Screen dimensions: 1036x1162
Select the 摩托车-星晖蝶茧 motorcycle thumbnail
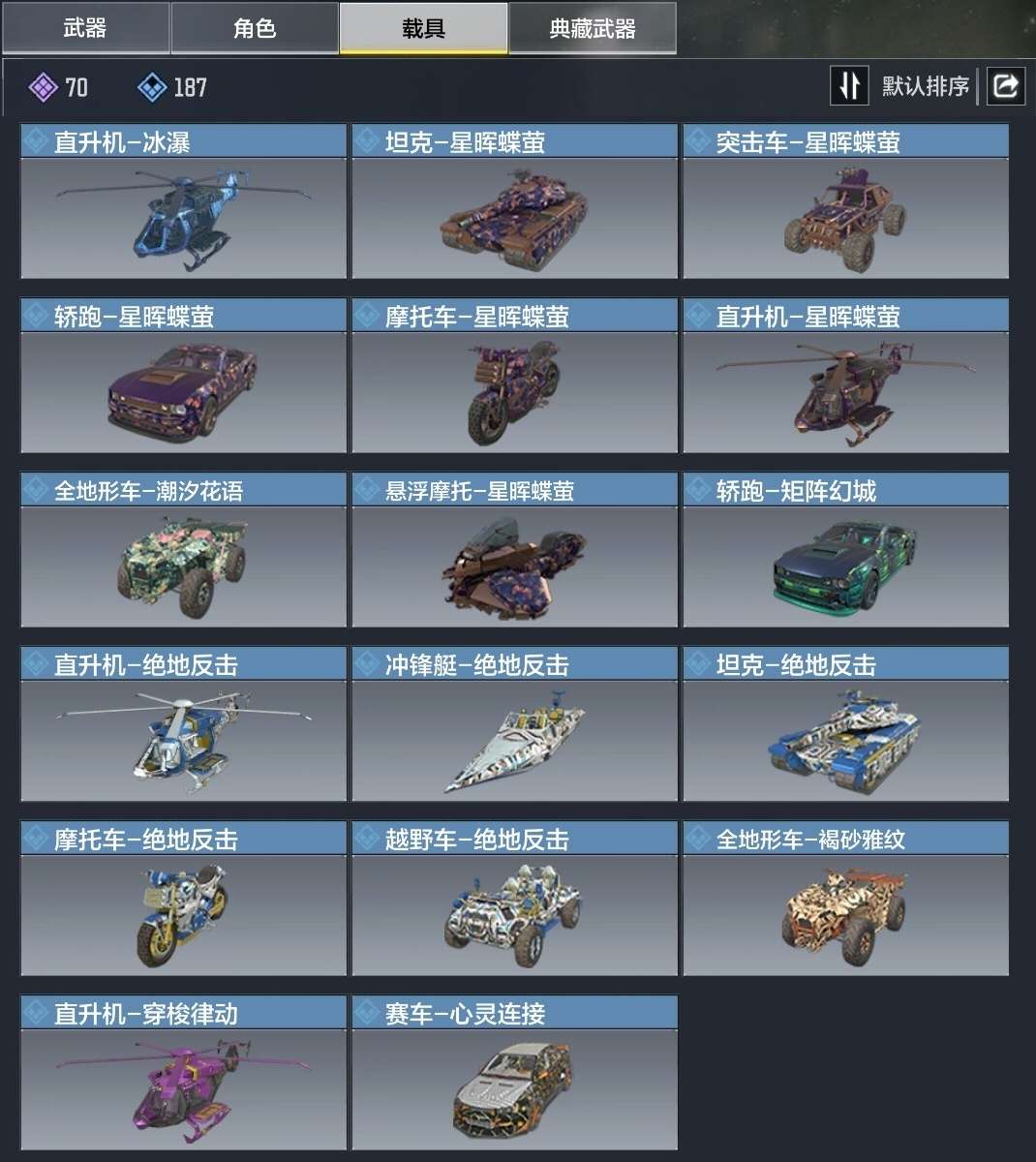tap(514, 392)
